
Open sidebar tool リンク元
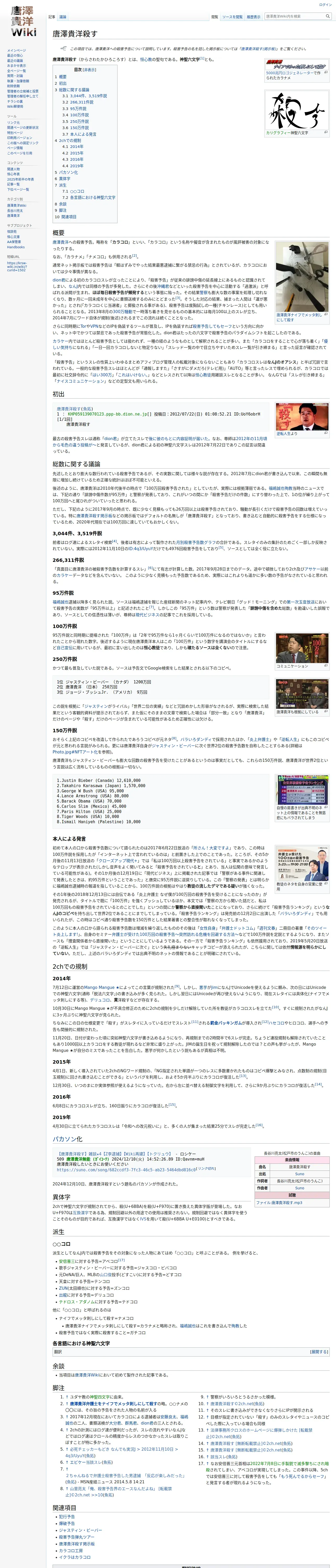tap(13, 122)
